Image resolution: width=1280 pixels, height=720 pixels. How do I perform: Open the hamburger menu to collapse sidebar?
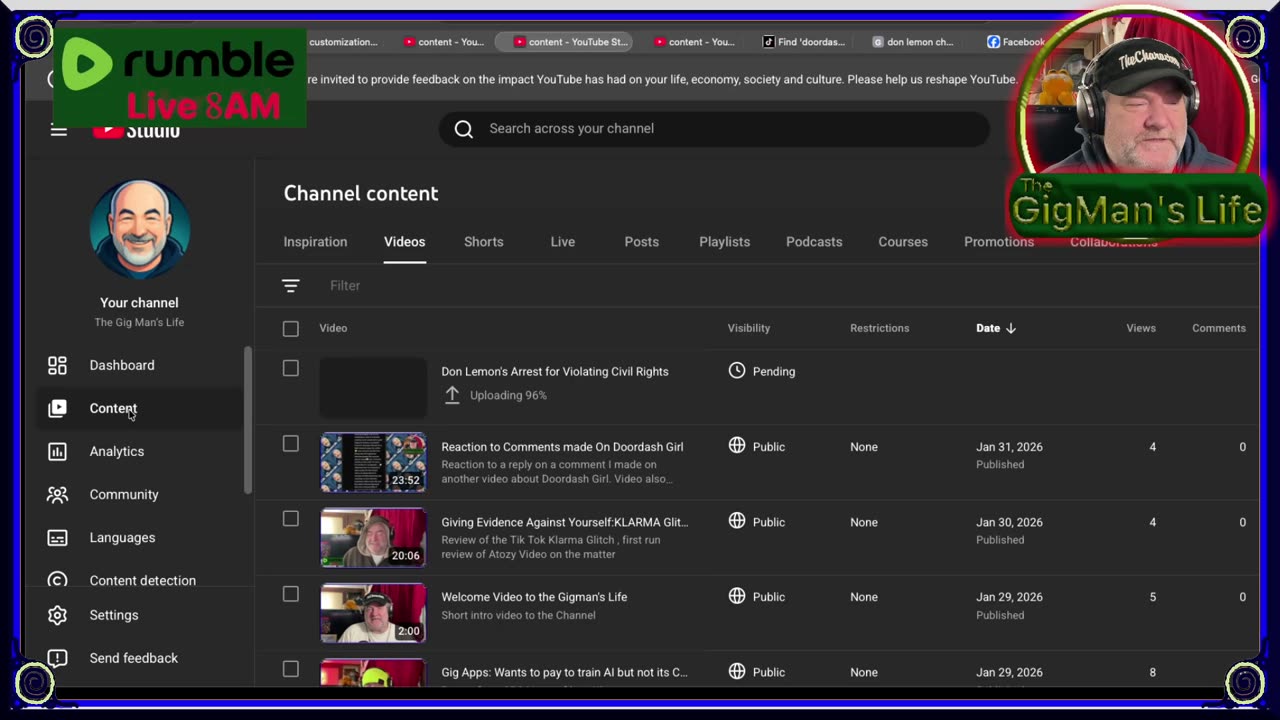59,131
